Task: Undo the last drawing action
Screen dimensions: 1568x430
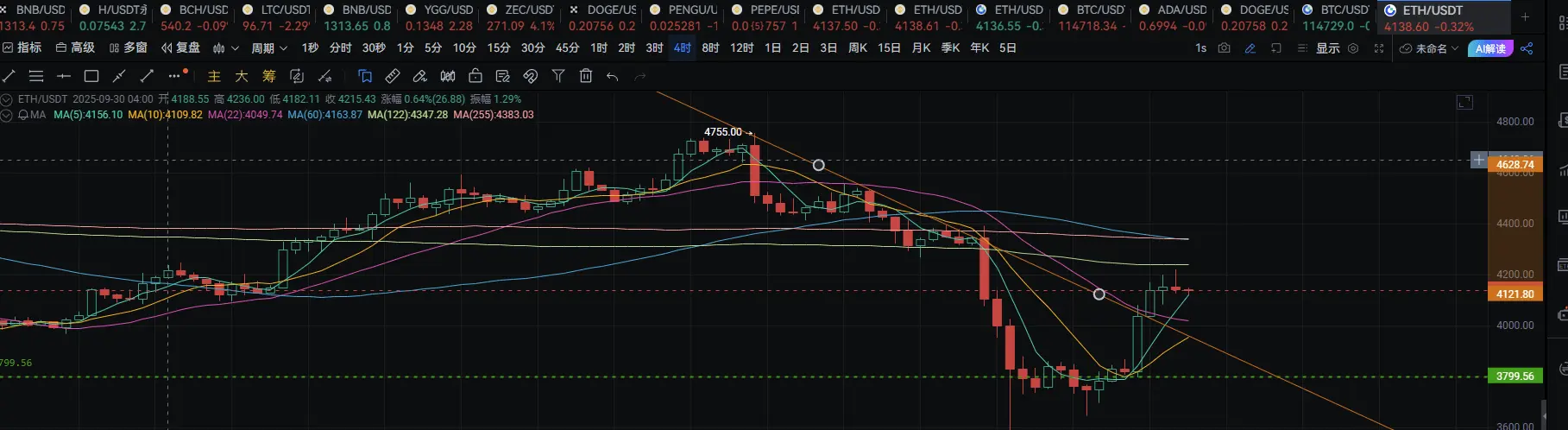Action: (613, 76)
